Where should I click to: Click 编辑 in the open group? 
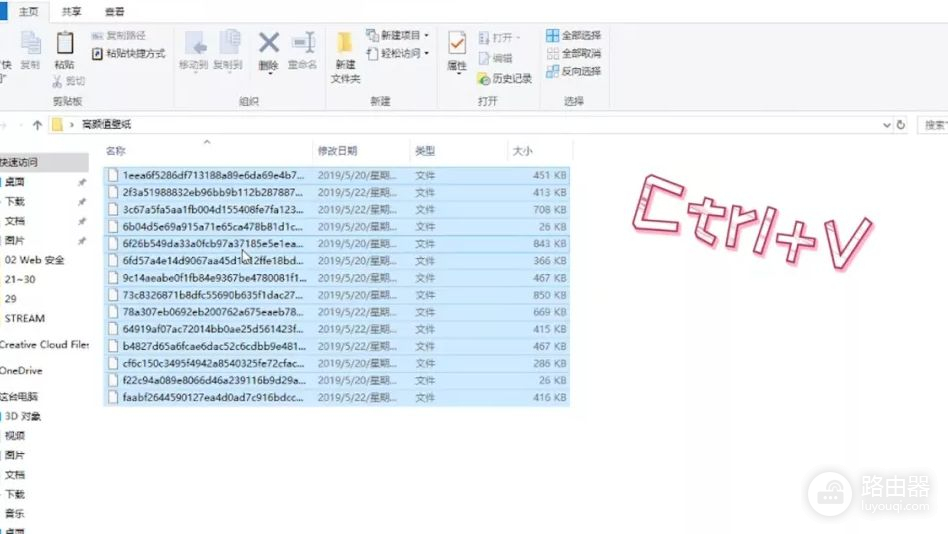click(495, 58)
